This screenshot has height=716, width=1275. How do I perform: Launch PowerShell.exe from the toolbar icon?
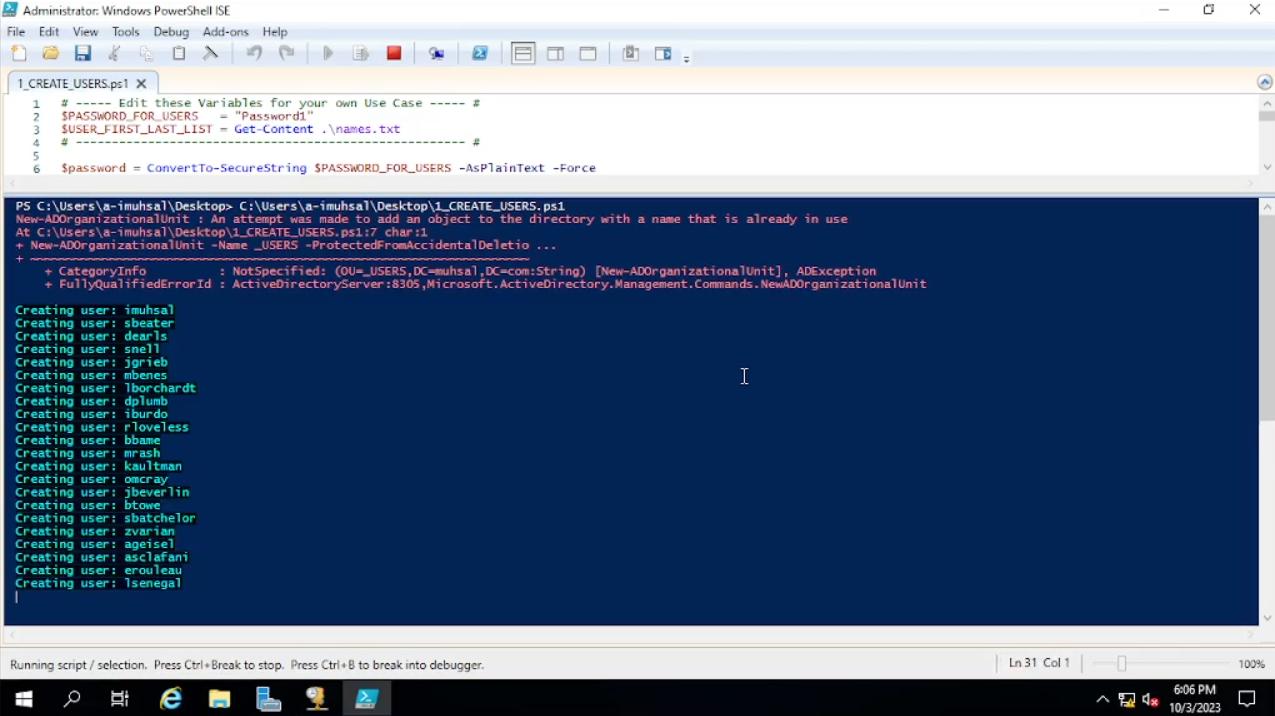[x=480, y=54]
